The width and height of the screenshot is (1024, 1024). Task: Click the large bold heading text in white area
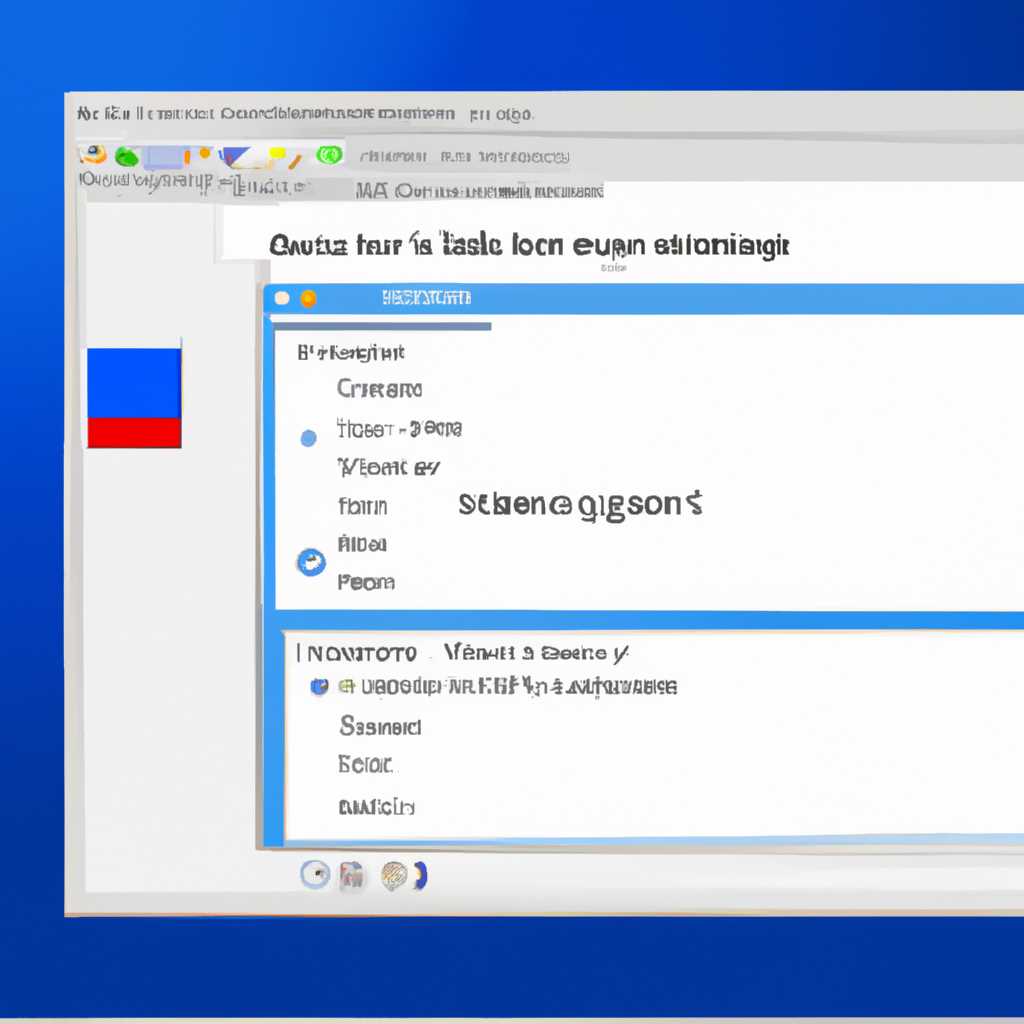(529, 245)
